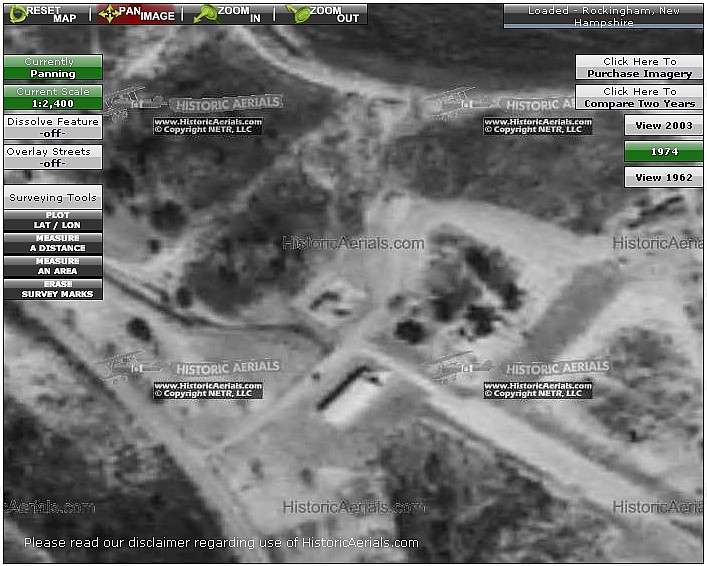Select Plot Lat / Lon tool
This screenshot has width=707, height=566.
pyautogui.click(x=53, y=220)
